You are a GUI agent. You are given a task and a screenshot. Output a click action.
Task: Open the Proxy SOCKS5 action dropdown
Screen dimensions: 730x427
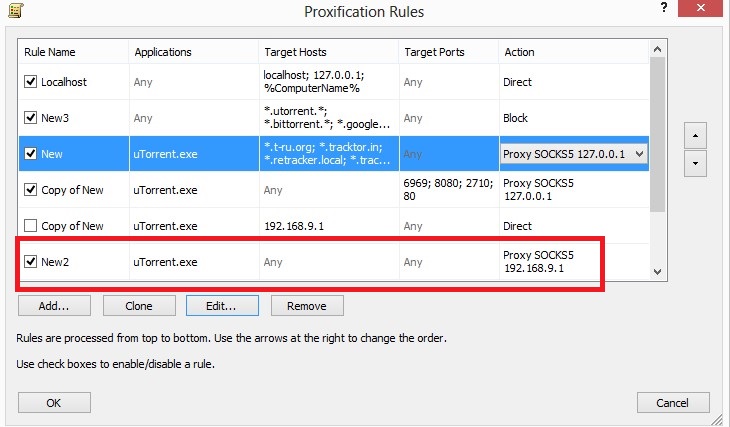pyautogui.click(x=640, y=154)
